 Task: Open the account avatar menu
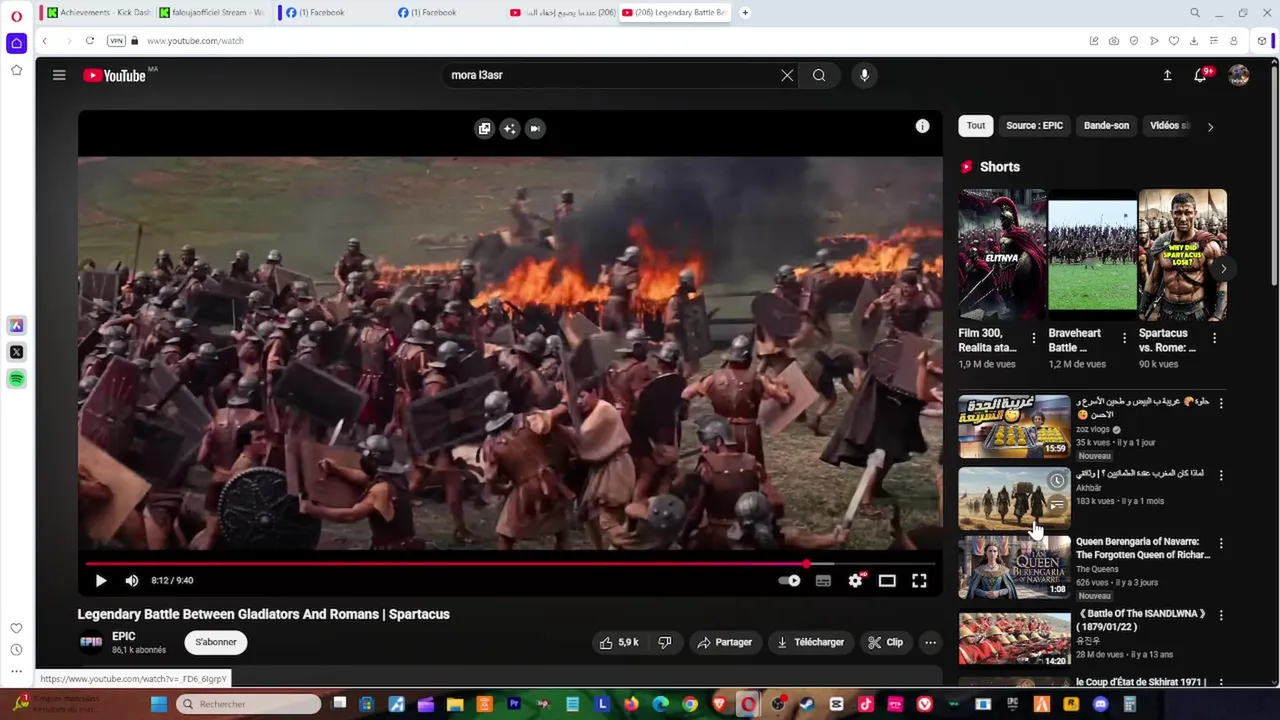[1239, 75]
